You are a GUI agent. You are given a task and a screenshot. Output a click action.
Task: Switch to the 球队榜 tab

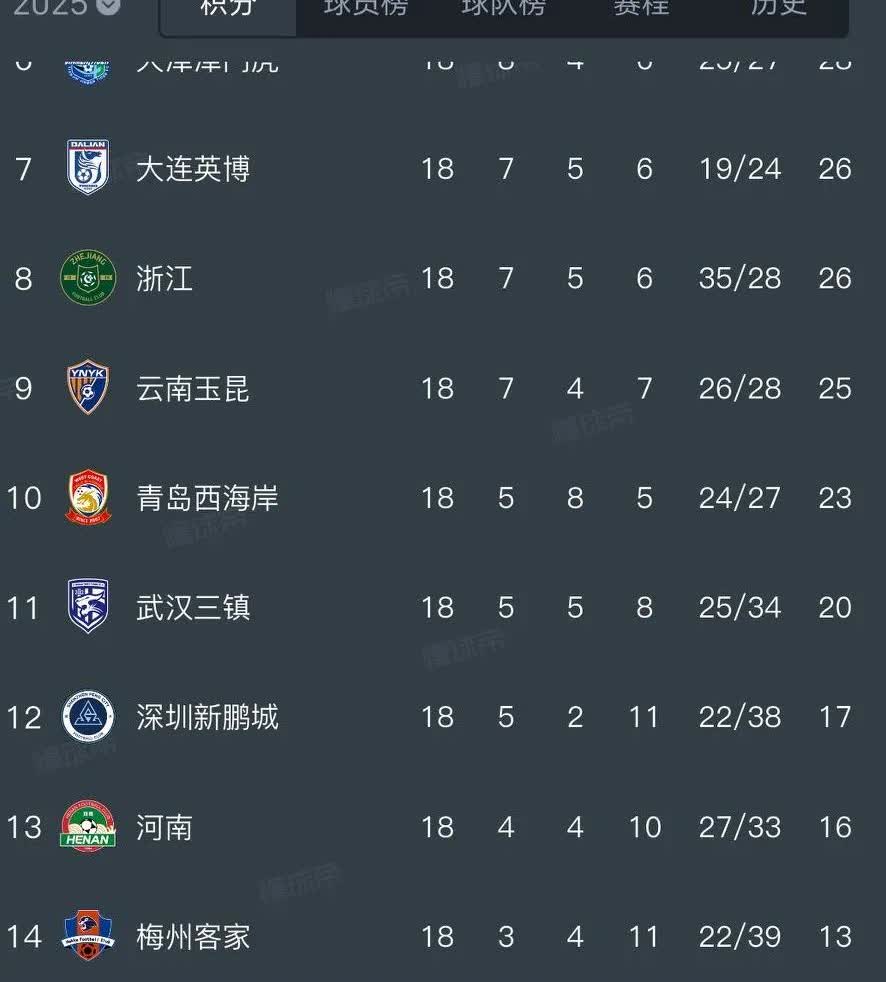[x=503, y=7]
